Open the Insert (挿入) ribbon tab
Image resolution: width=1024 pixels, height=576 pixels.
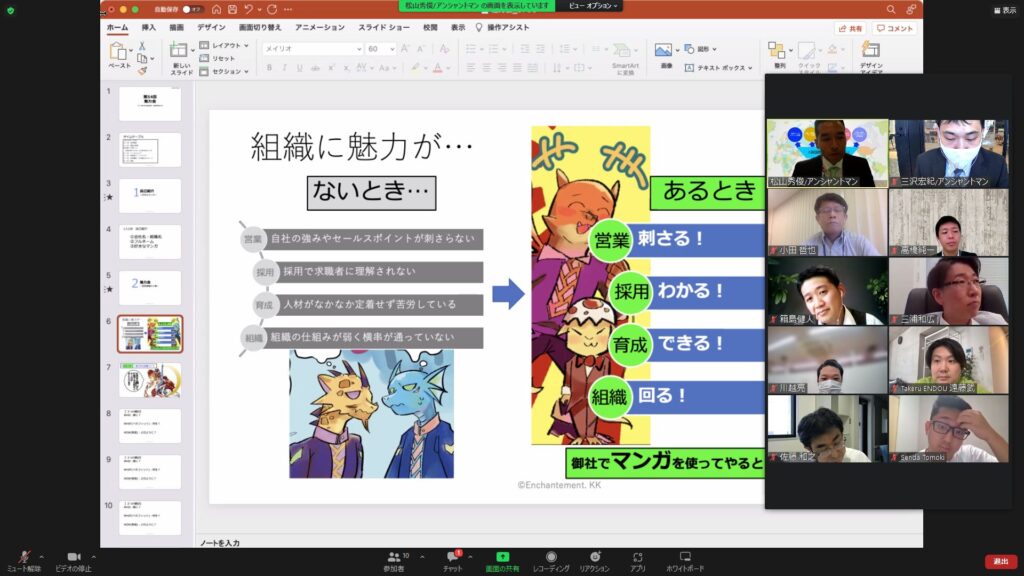149,27
